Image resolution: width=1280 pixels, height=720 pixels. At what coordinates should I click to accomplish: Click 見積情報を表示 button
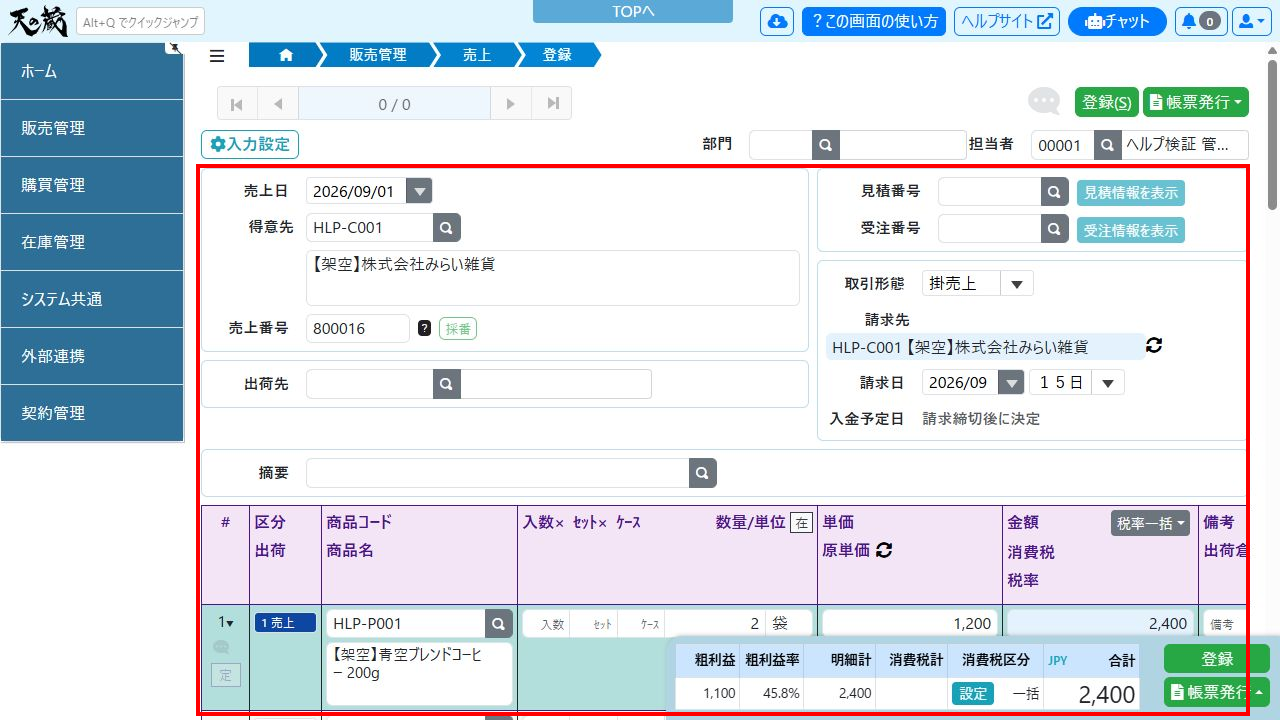1131,192
